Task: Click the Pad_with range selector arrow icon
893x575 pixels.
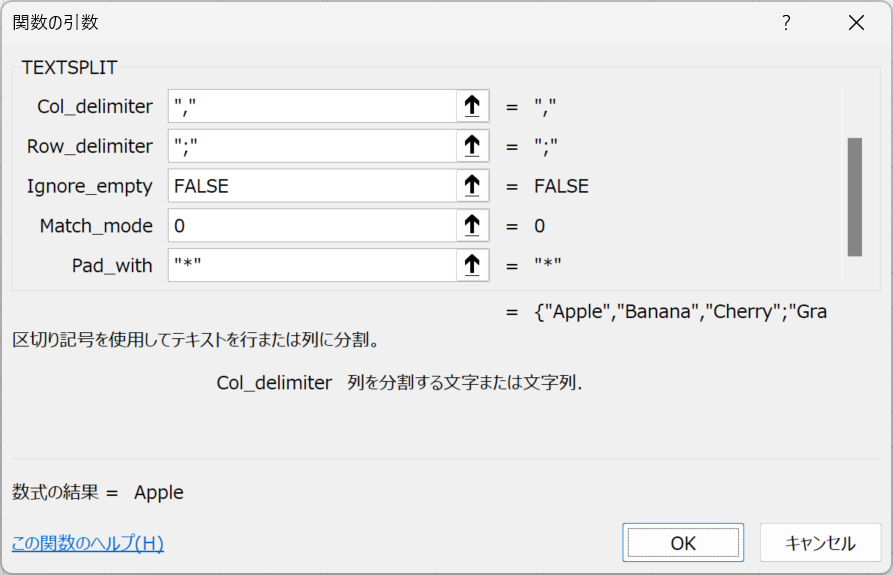Action: [472, 265]
